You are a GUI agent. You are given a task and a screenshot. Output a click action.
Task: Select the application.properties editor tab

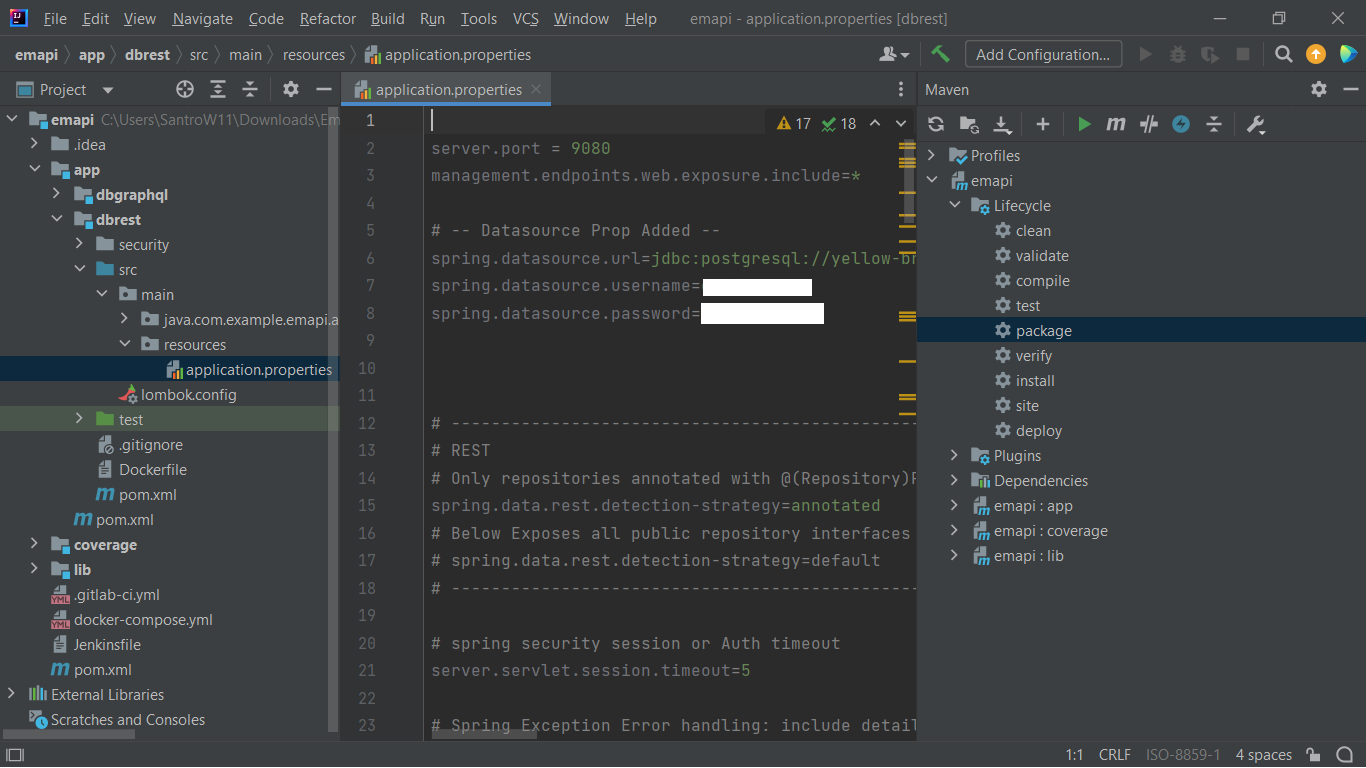click(447, 89)
